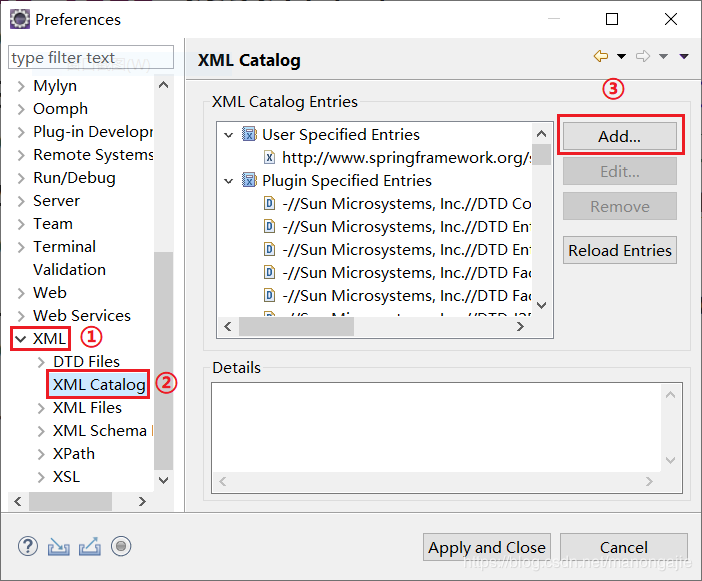Screen dimensions: 702x581
Task: Collapse Plugin Specified Entries node
Action: [x=229, y=181]
